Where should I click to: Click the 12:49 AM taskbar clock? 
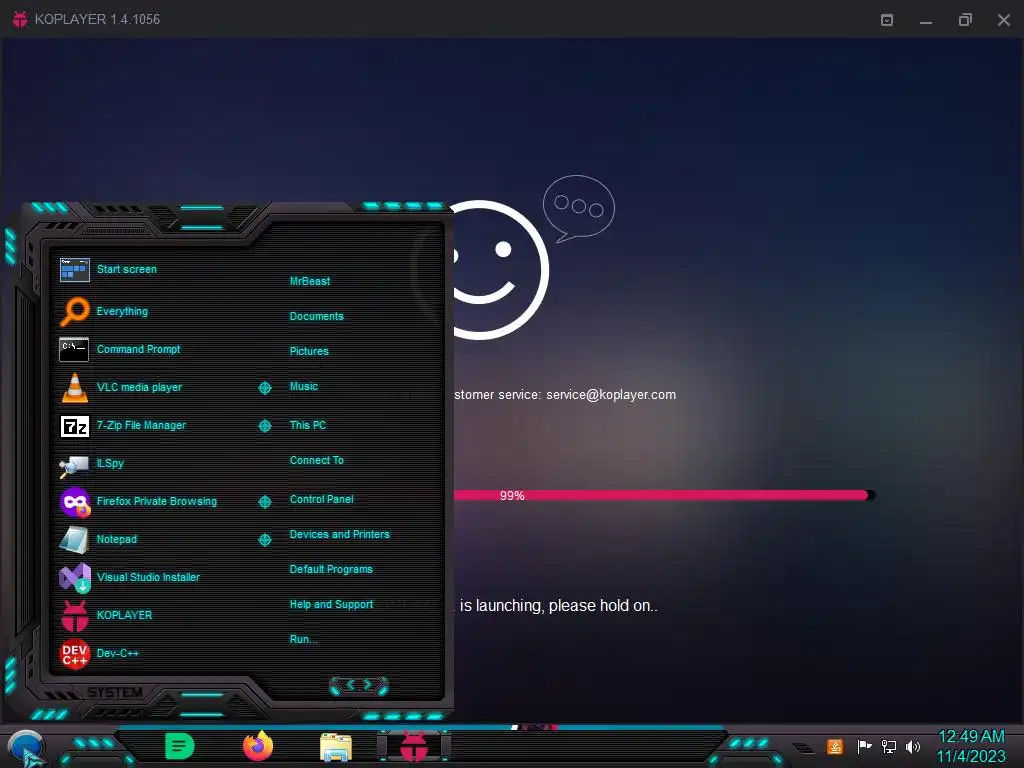(x=971, y=737)
